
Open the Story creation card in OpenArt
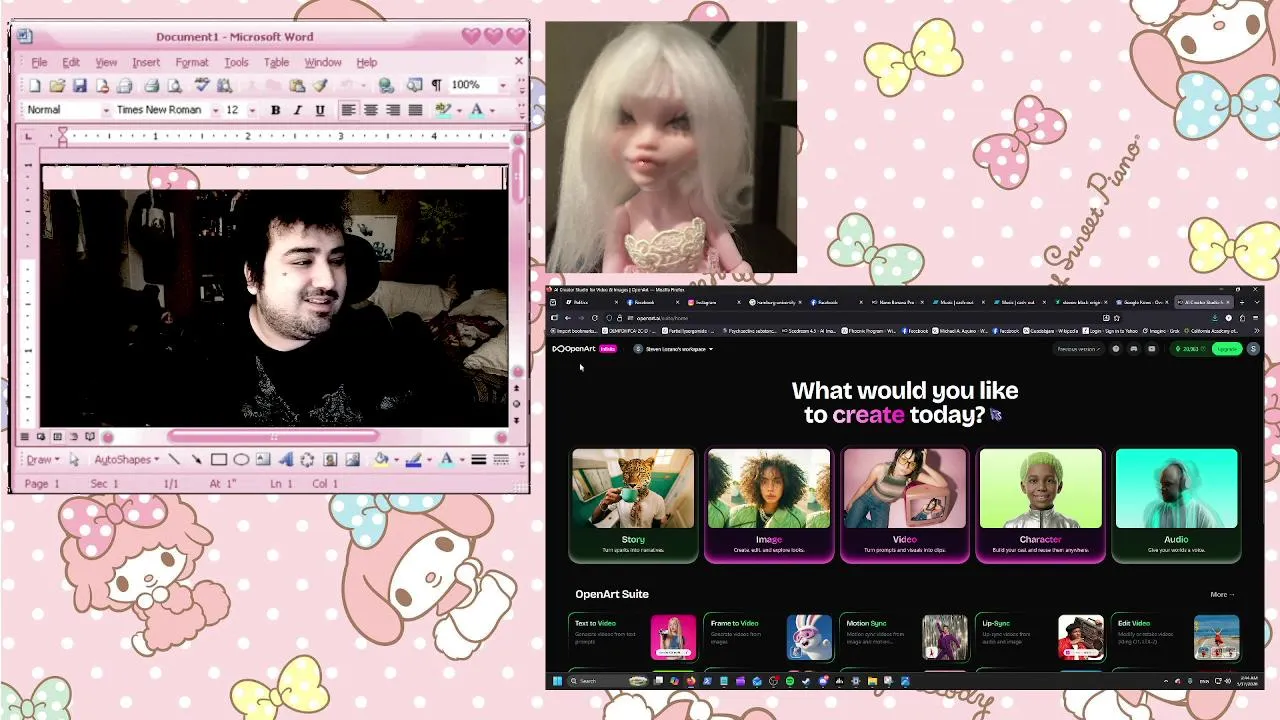point(633,504)
